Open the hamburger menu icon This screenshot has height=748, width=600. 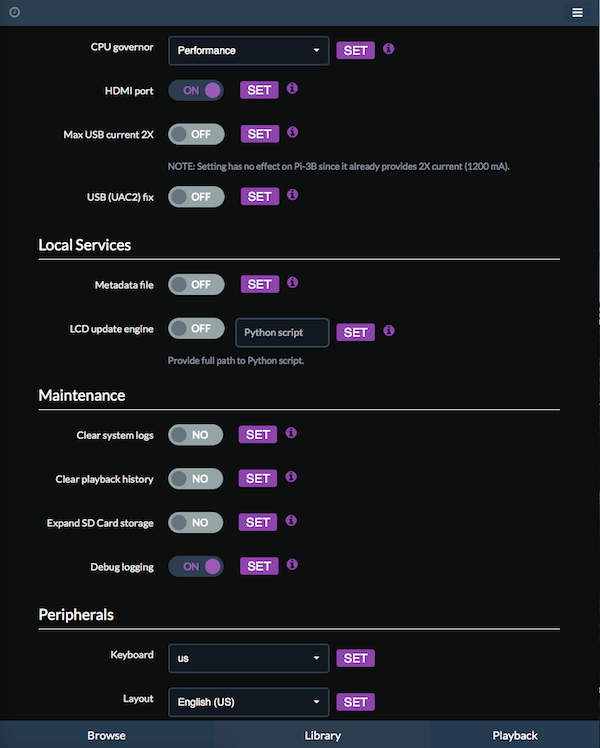click(x=577, y=12)
